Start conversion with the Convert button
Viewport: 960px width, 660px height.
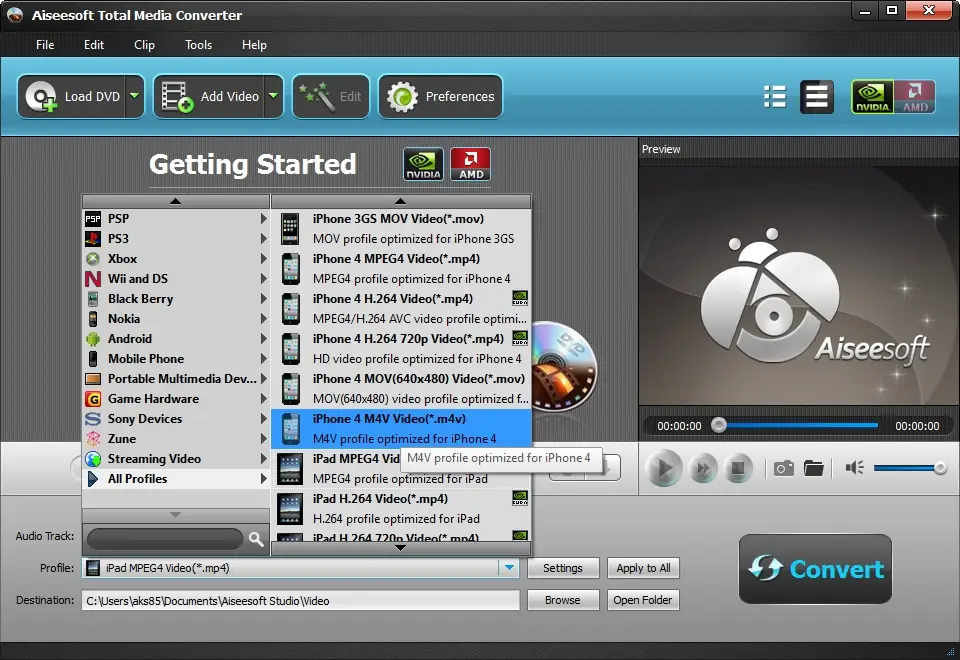(816, 569)
